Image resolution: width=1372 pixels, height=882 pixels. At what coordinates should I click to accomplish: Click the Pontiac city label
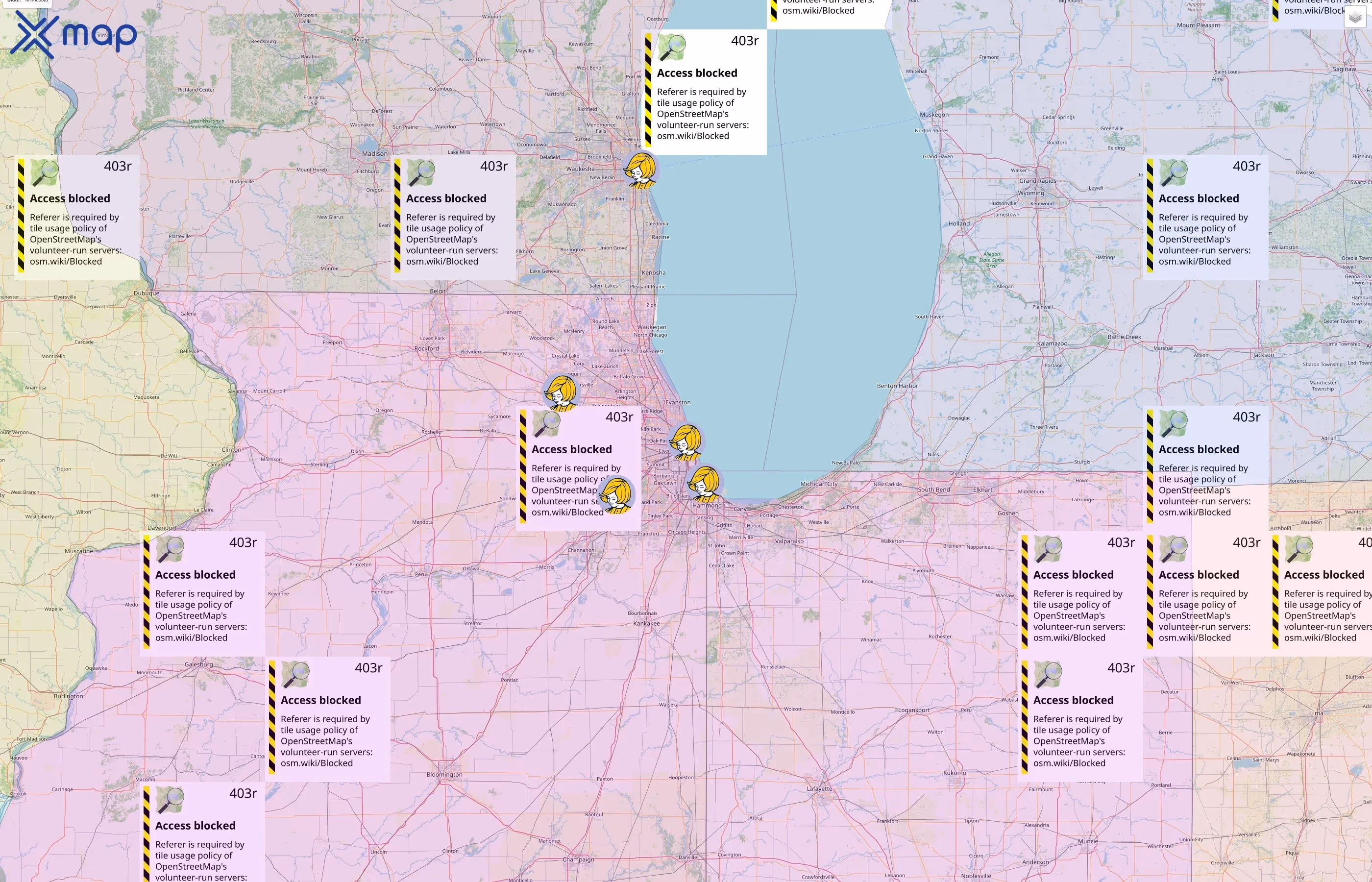(509, 681)
